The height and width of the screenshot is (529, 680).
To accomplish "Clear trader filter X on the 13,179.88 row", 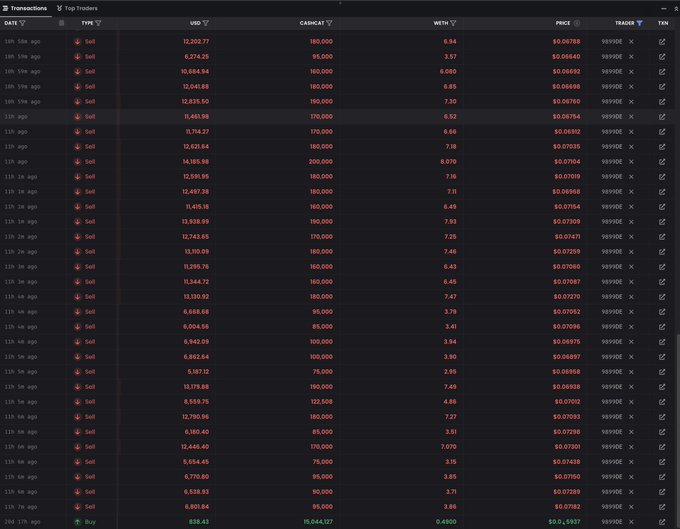I will coord(631,387).
